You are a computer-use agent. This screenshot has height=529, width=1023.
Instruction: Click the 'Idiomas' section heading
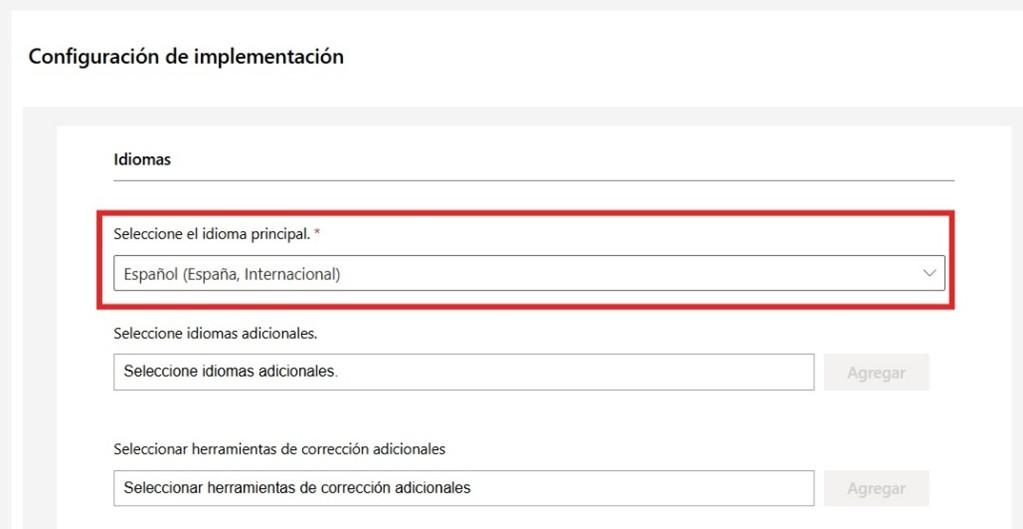[142, 160]
